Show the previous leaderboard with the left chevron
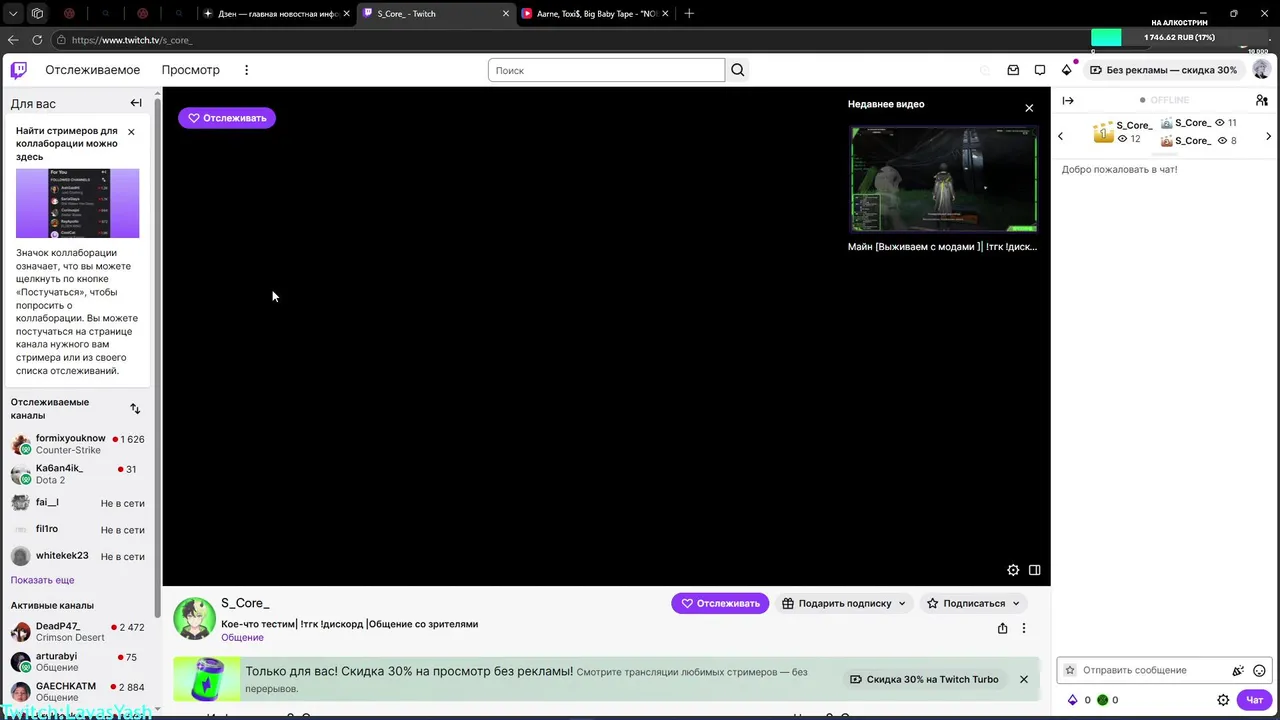This screenshot has height=720, width=1280. click(x=1061, y=136)
